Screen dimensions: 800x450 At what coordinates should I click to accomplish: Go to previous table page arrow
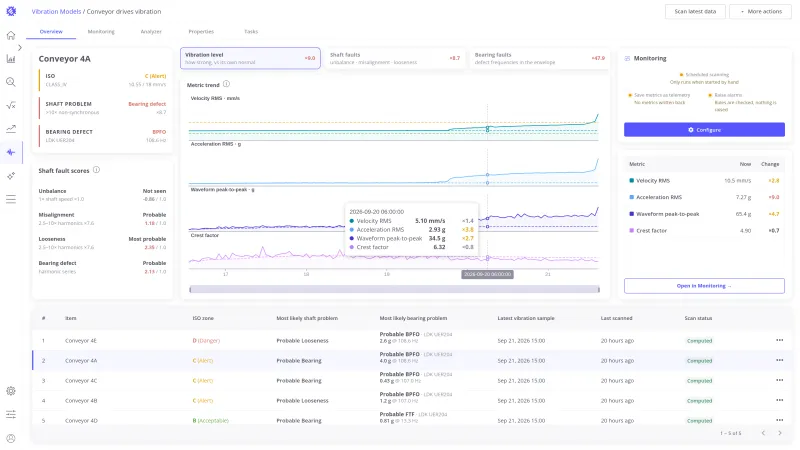coord(763,433)
